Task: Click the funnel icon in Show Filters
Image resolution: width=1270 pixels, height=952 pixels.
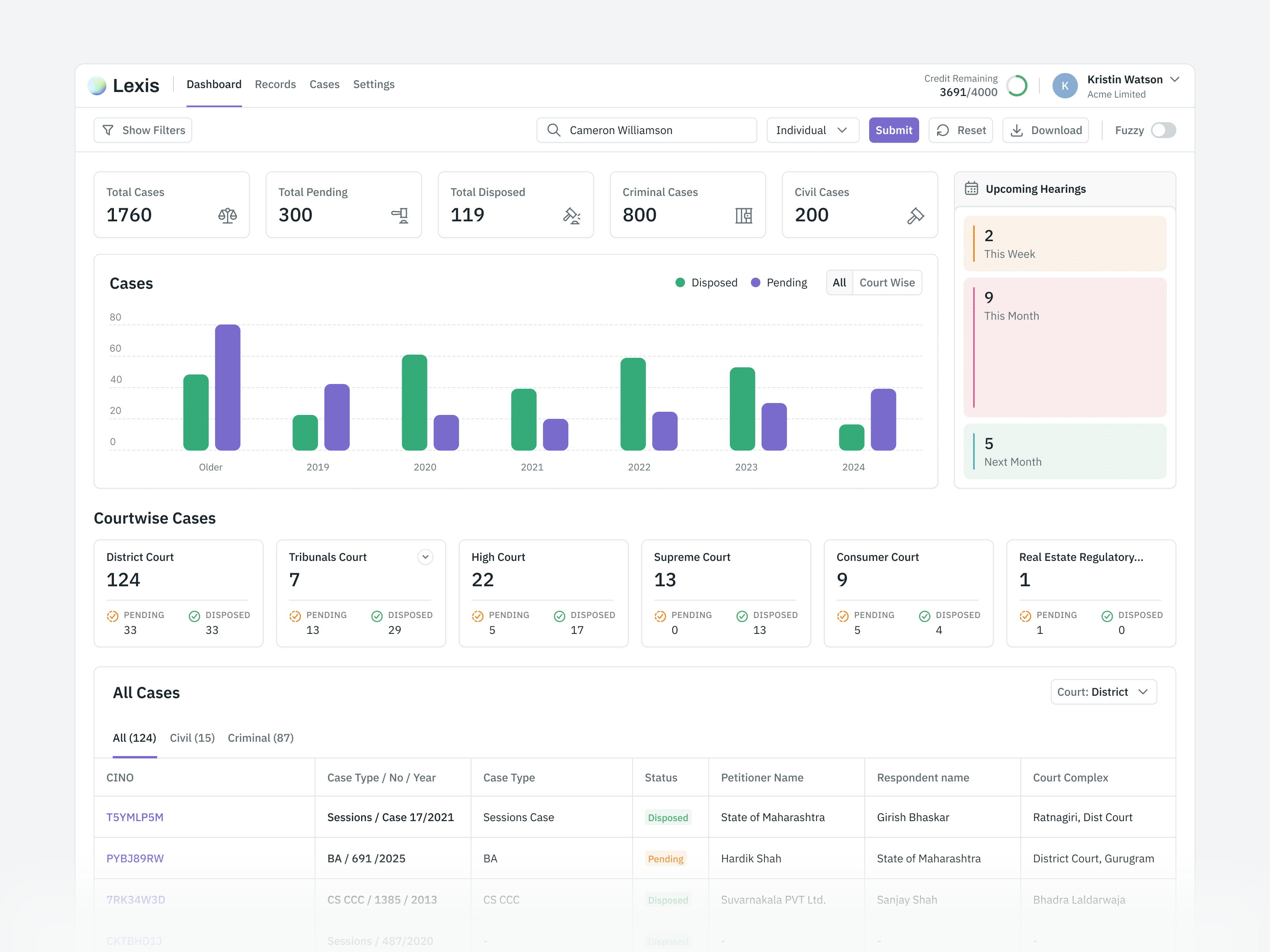Action: 108,130
